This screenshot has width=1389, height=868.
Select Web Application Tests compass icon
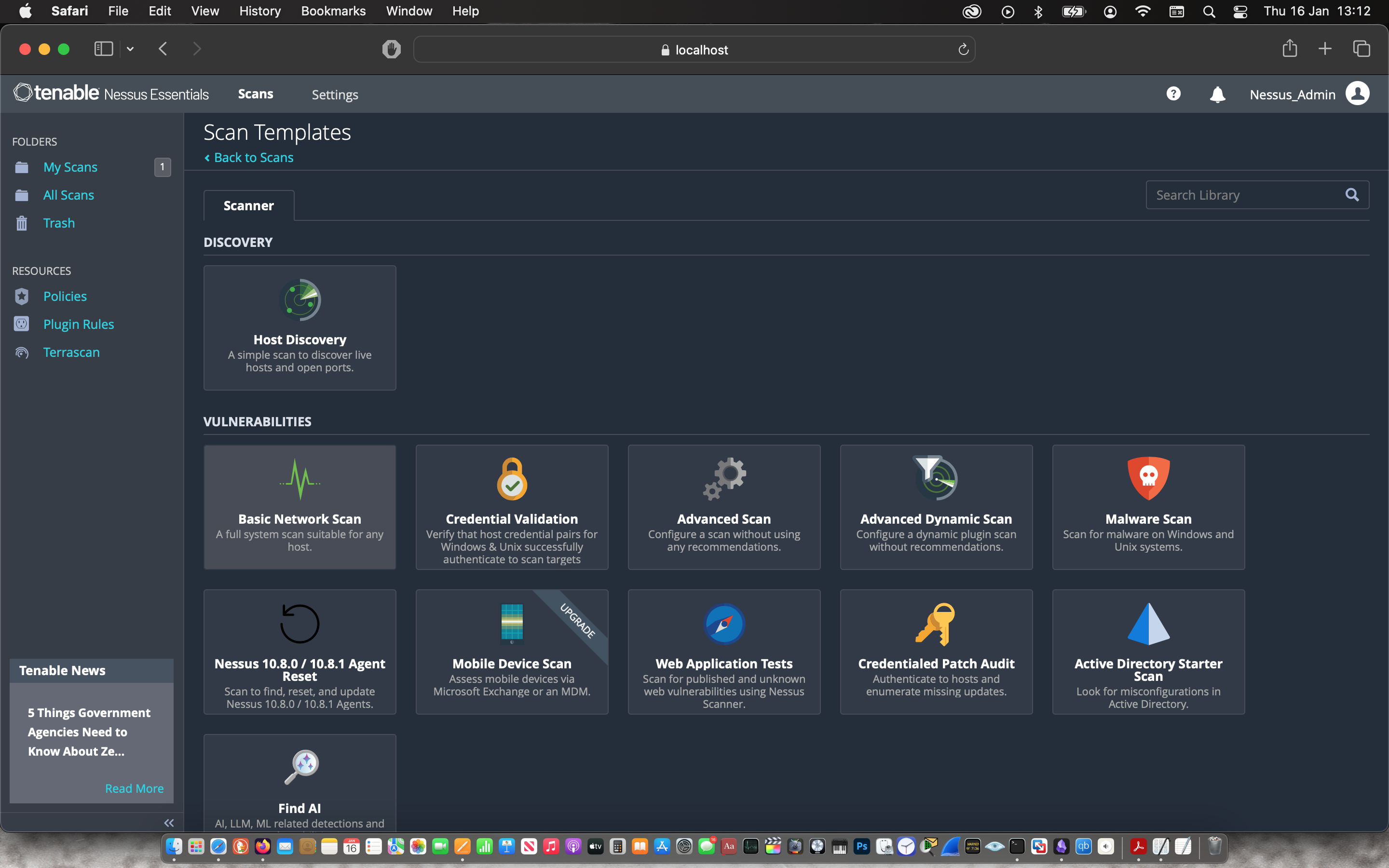point(724,624)
